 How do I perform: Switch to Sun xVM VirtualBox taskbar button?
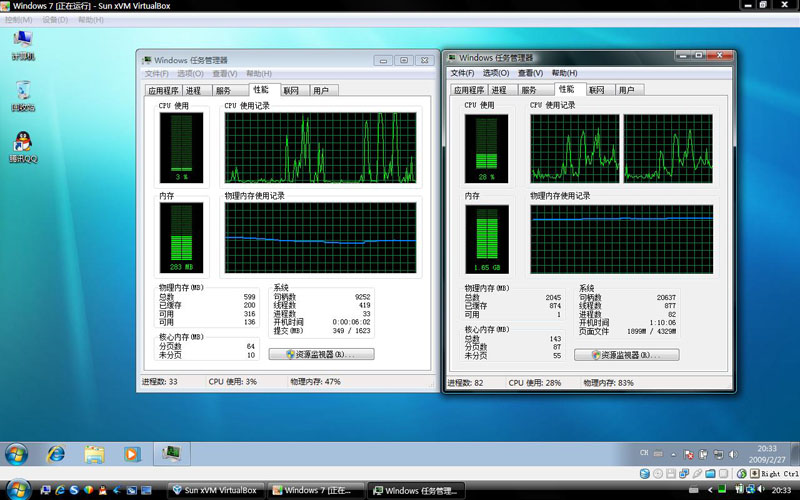(216, 490)
